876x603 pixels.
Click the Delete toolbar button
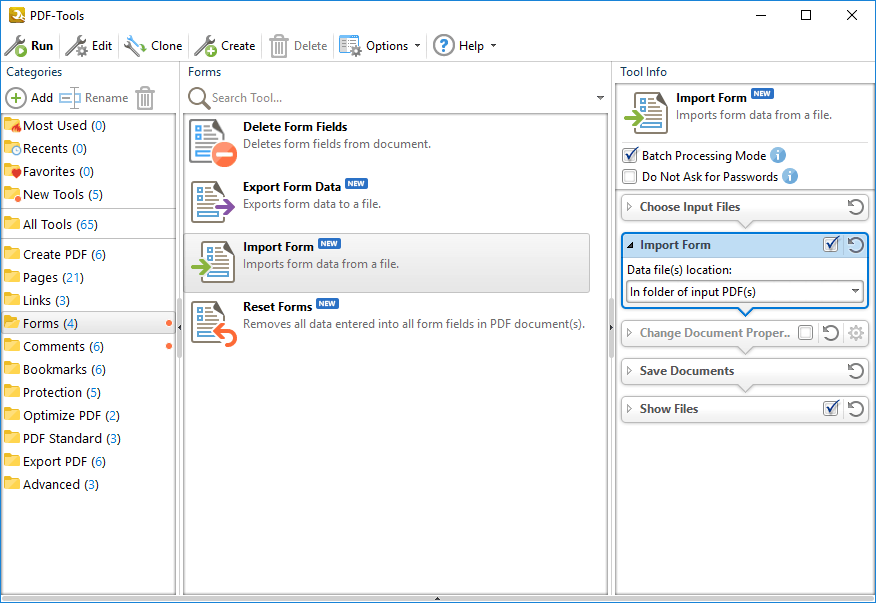point(298,46)
